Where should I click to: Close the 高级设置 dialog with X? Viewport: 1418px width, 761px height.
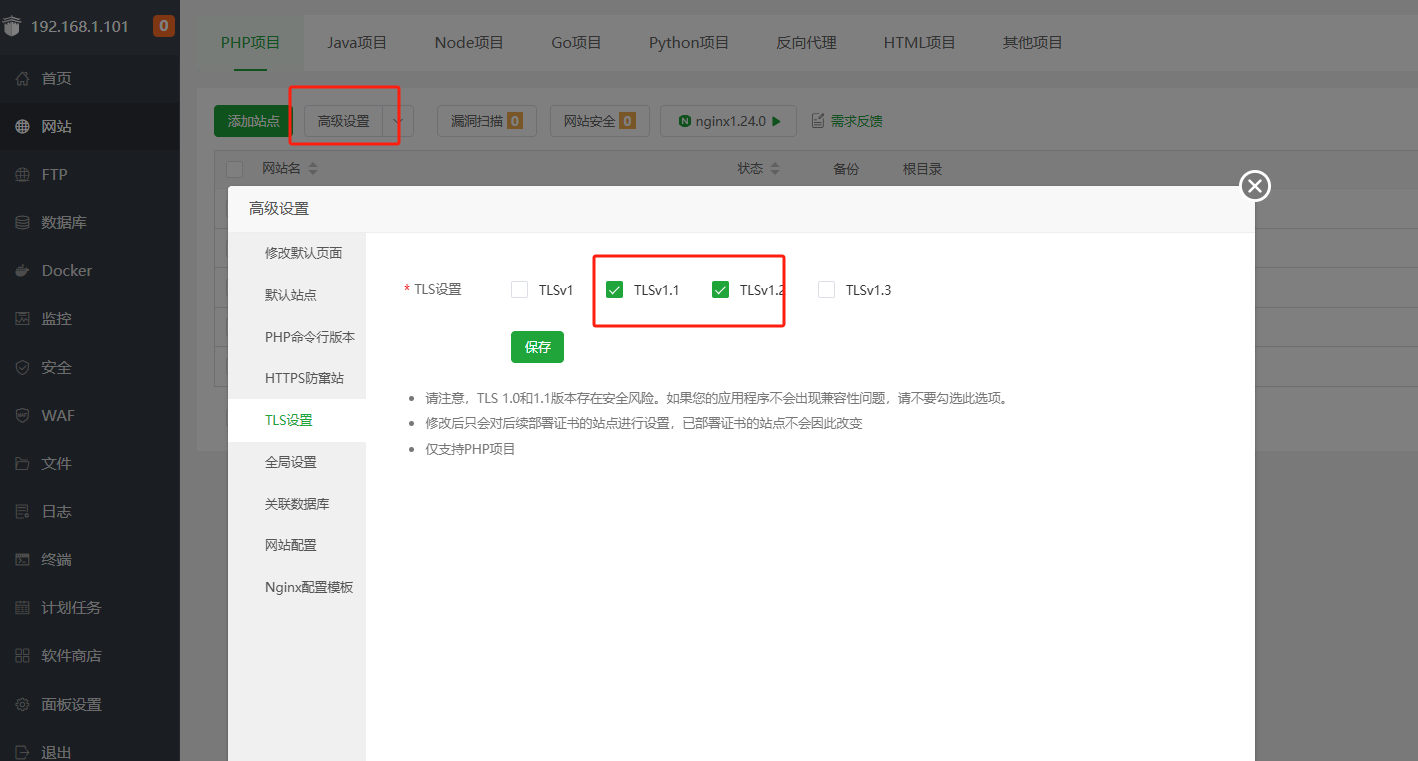(x=1255, y=186)
